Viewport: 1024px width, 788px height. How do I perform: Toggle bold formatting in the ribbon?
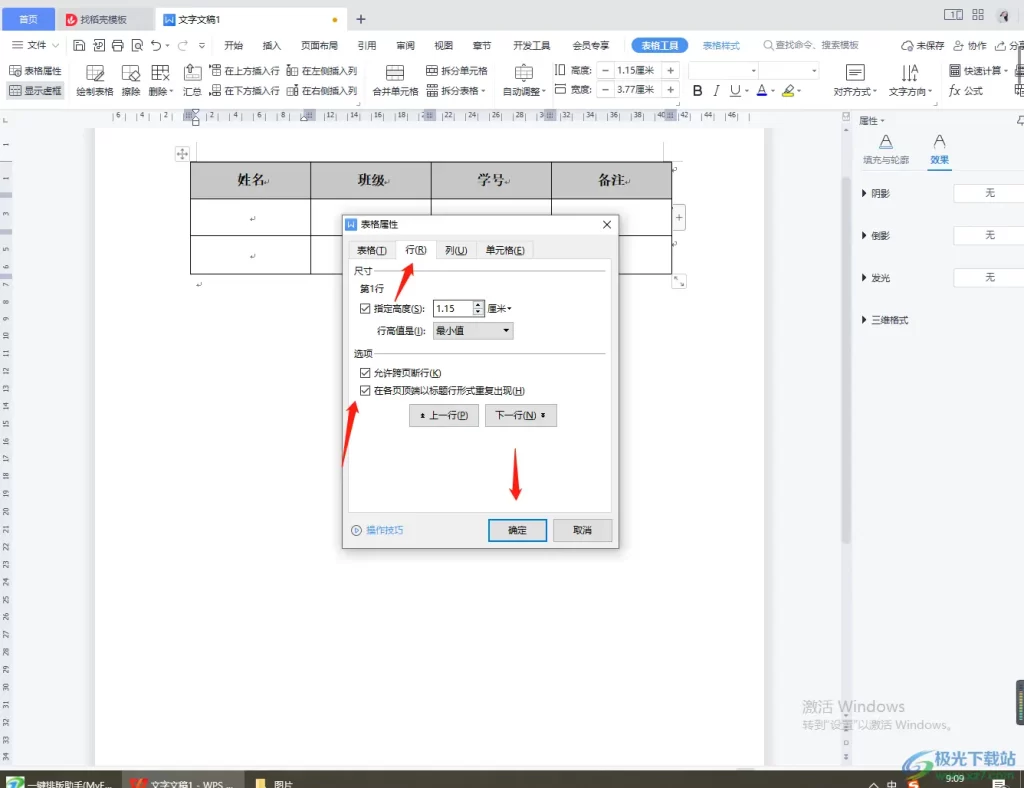point(698,91)
